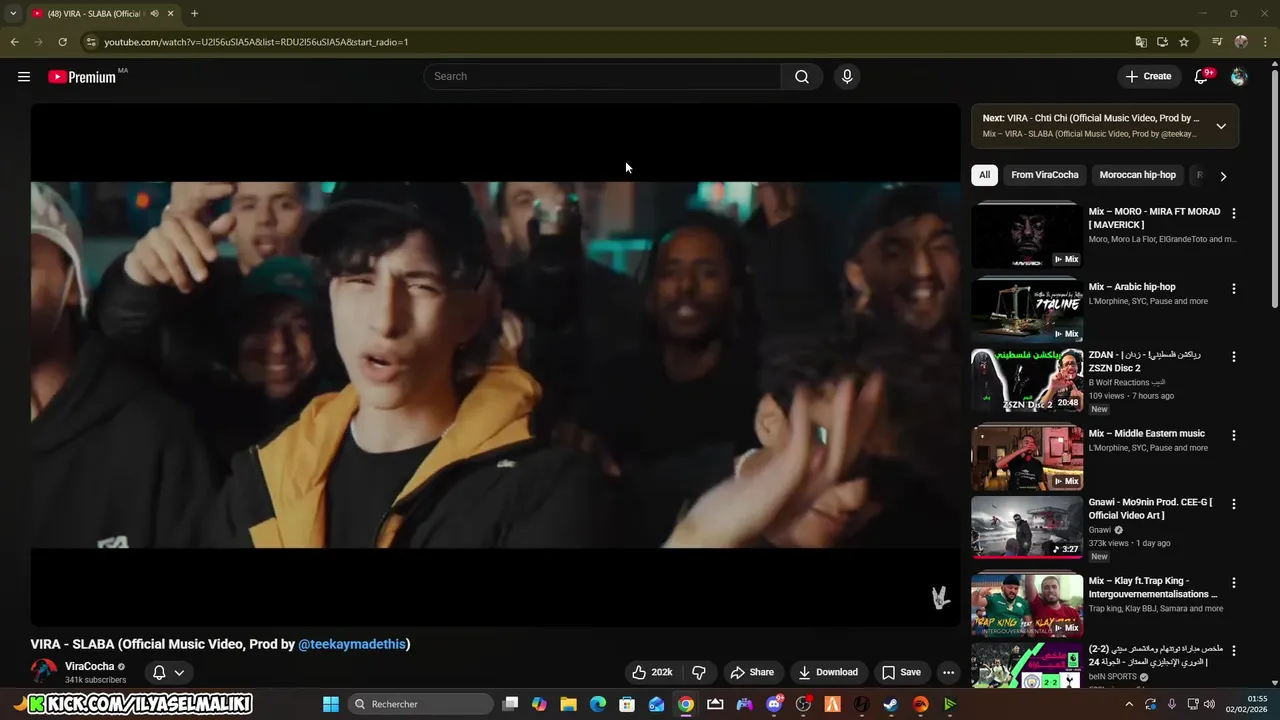The width and height of the screenshot is (1280, 720).
Task: Click the video player frame
Action: (x=495, y=365)
